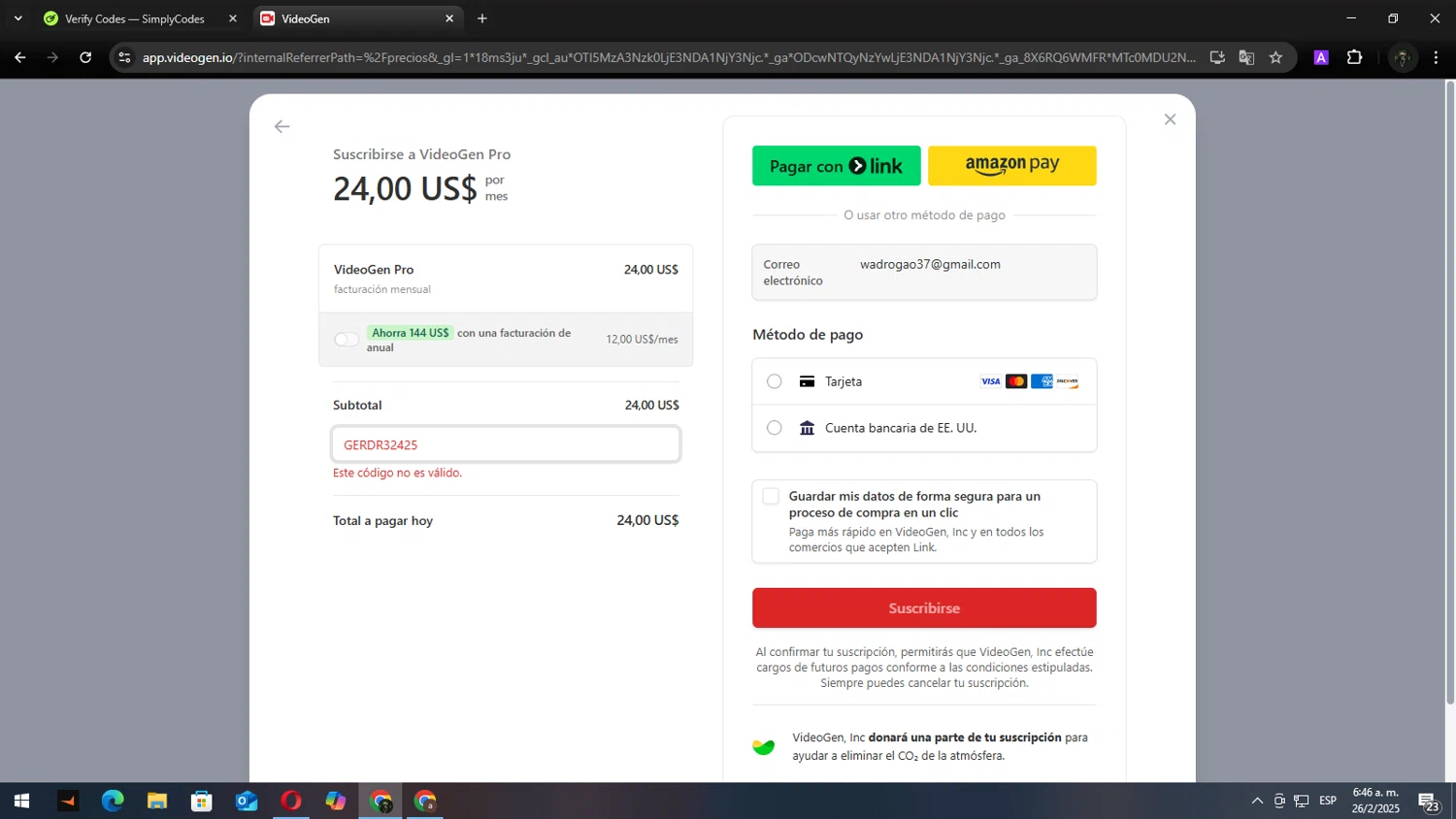Open the notification center icon
1456x819 pixels.
1429,802
